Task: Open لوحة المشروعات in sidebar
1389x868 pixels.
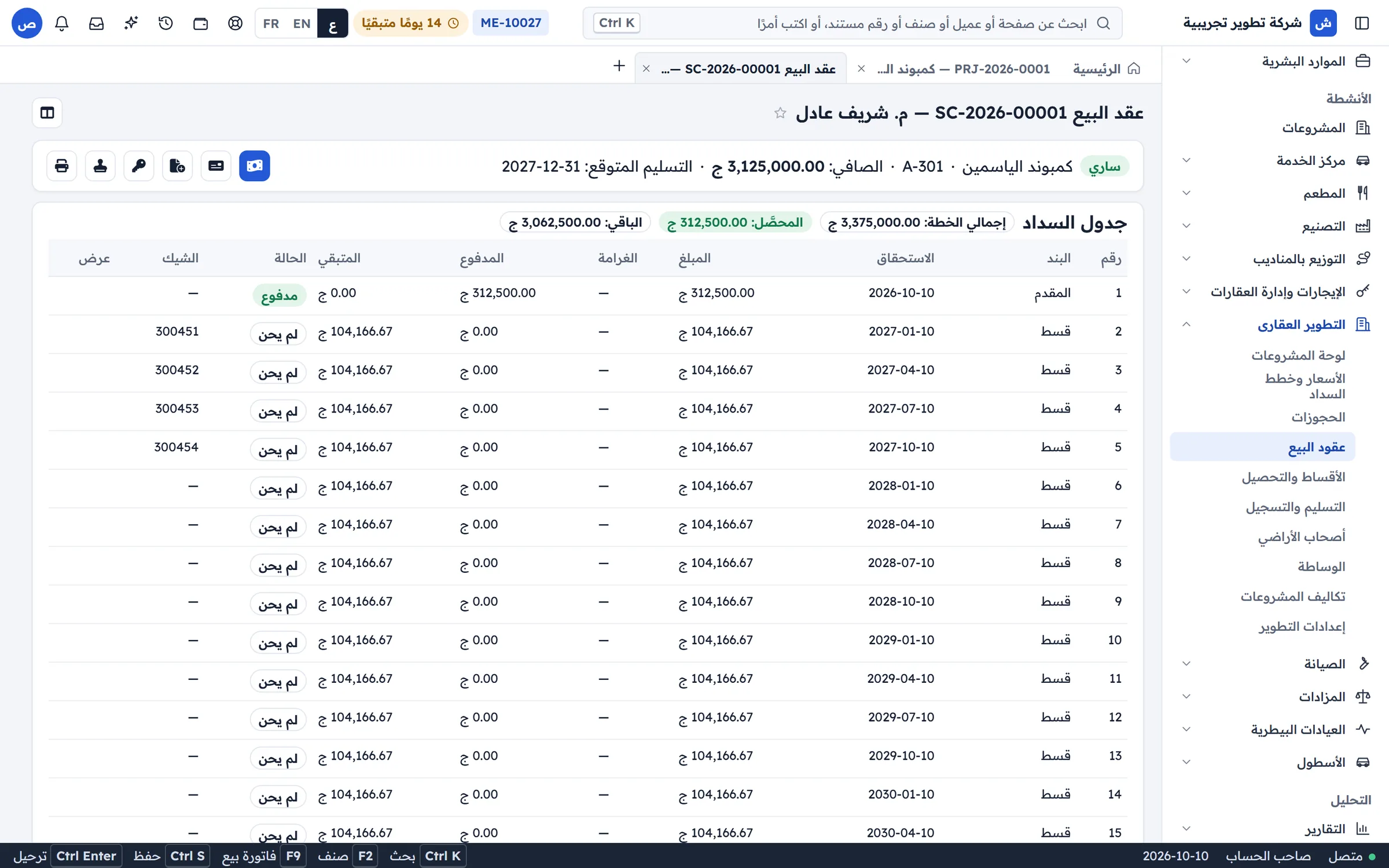Action: (1298, 355)
